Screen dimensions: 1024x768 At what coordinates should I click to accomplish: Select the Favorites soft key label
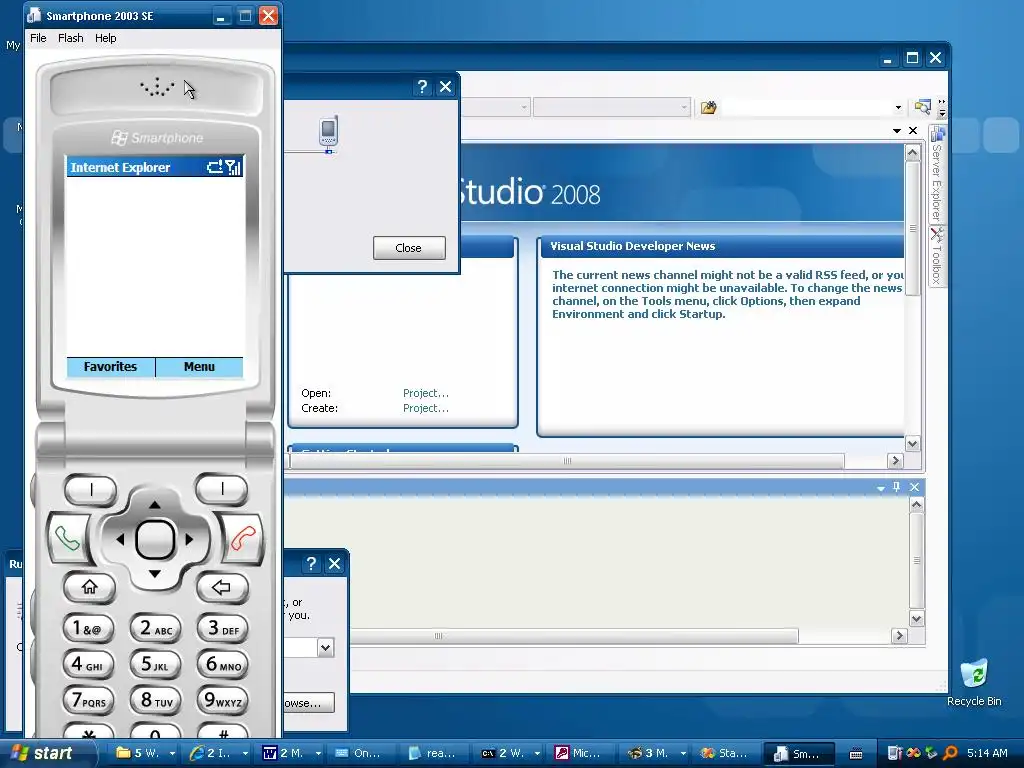[x=110, y=367]
